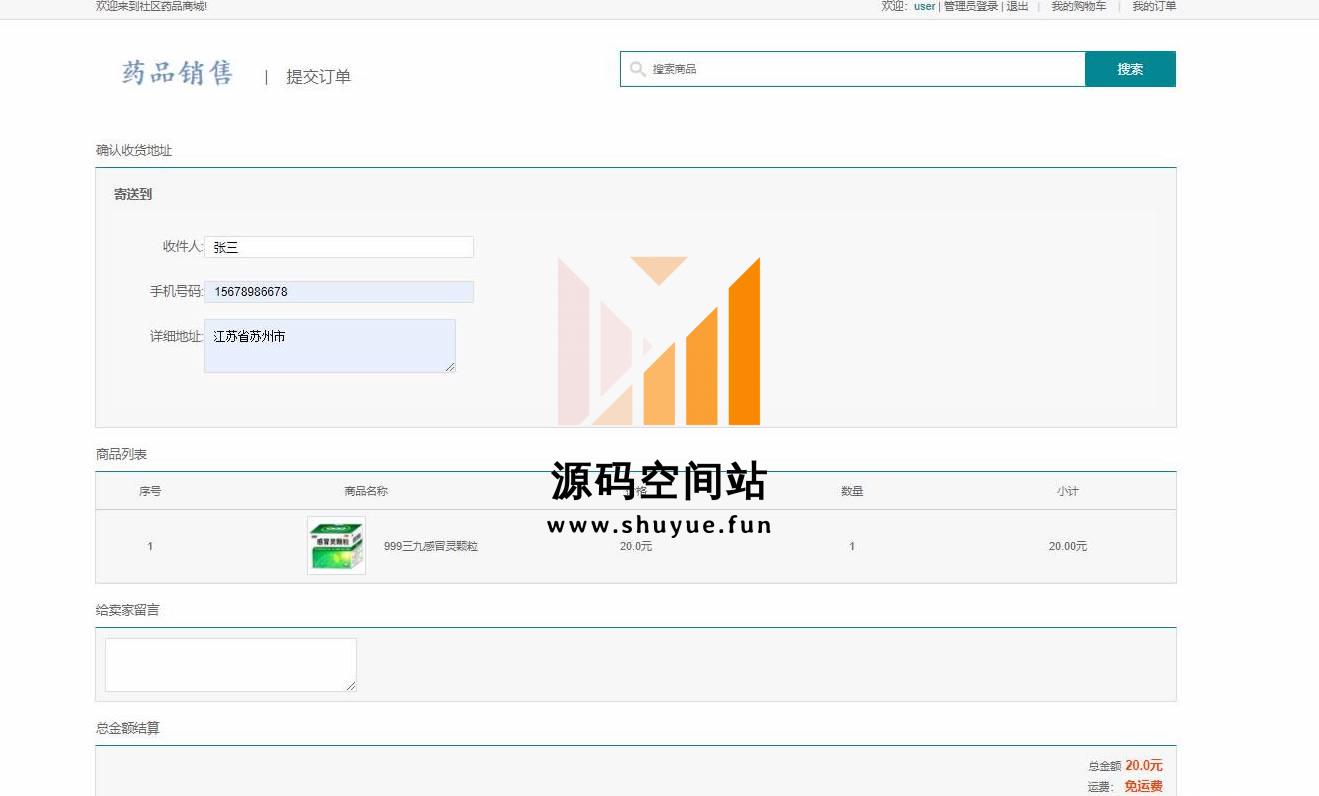The width and height of the screenshot is (1319, 796).
Task: Click the 收件人 name input field
Action: click(338, 247)
